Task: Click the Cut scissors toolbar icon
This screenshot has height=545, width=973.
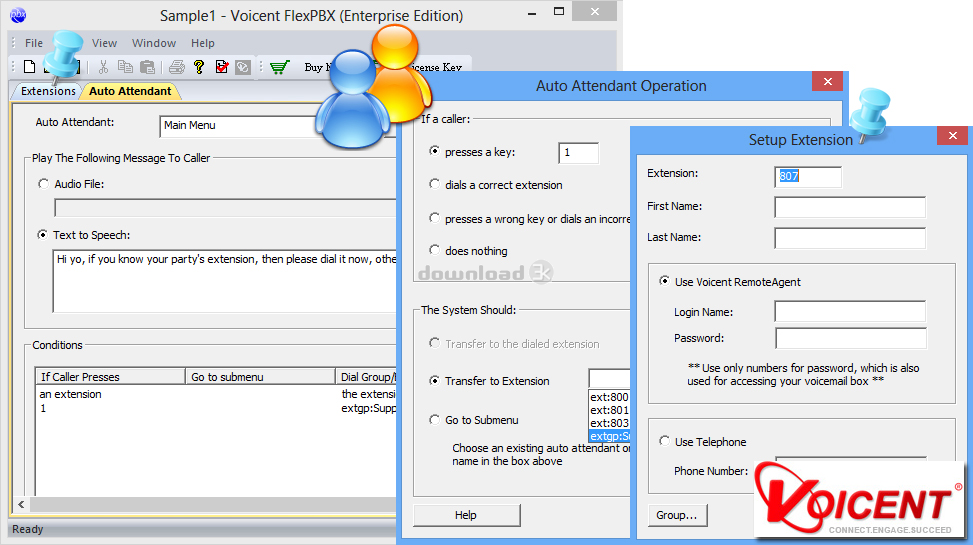Action: pyautogui.click(x=103, y=66)
